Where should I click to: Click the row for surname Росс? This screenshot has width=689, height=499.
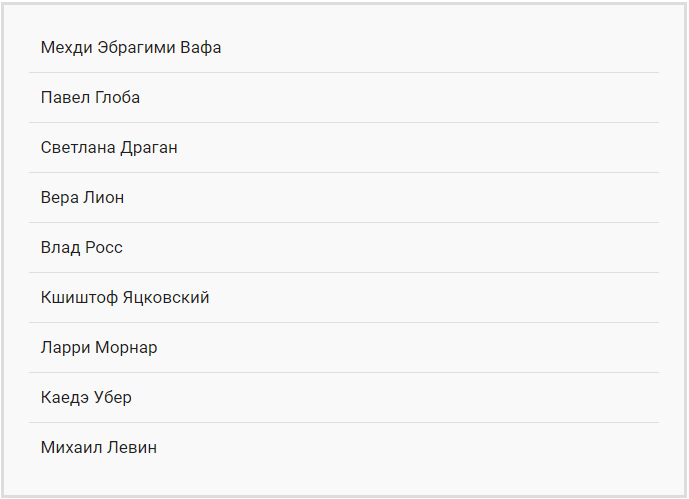[82, 248]
